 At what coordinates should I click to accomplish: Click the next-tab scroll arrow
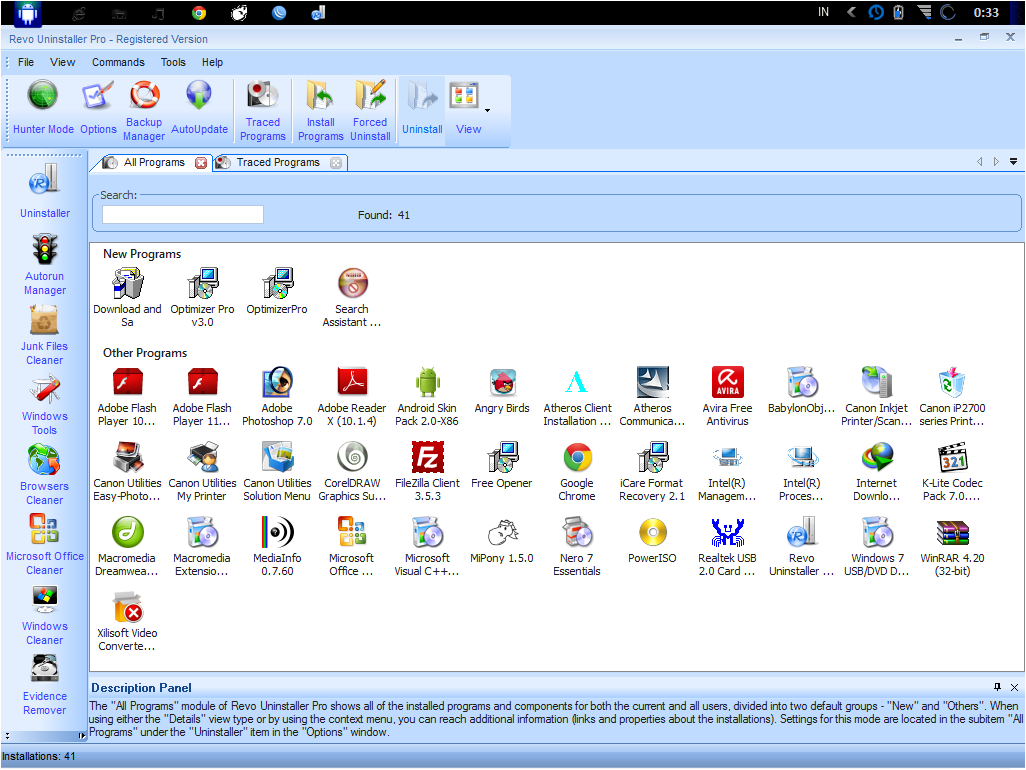pyautogui.click(x=996, y=162)
